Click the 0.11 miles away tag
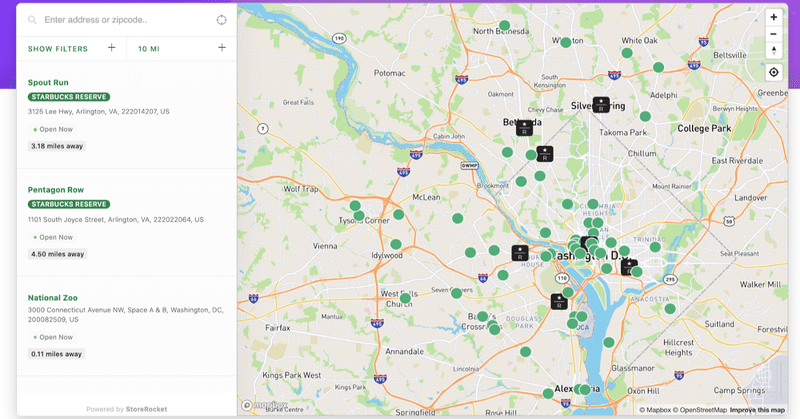Image resolution: width=800 pixels, height=419 pixels. pos(56,354)
